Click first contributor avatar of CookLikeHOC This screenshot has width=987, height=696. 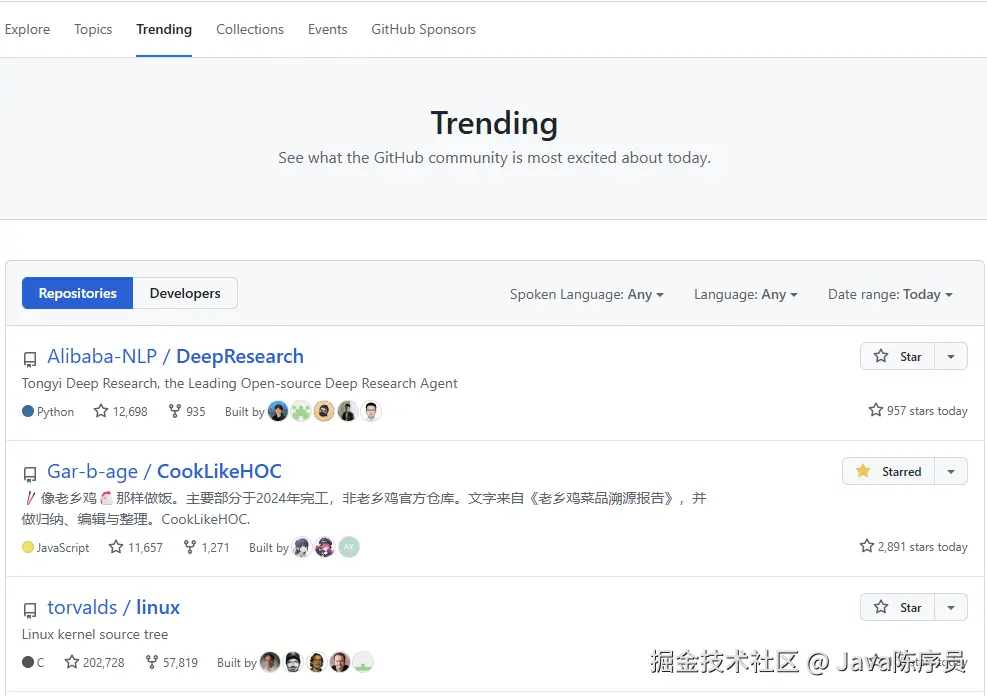[x=302, y=547]
